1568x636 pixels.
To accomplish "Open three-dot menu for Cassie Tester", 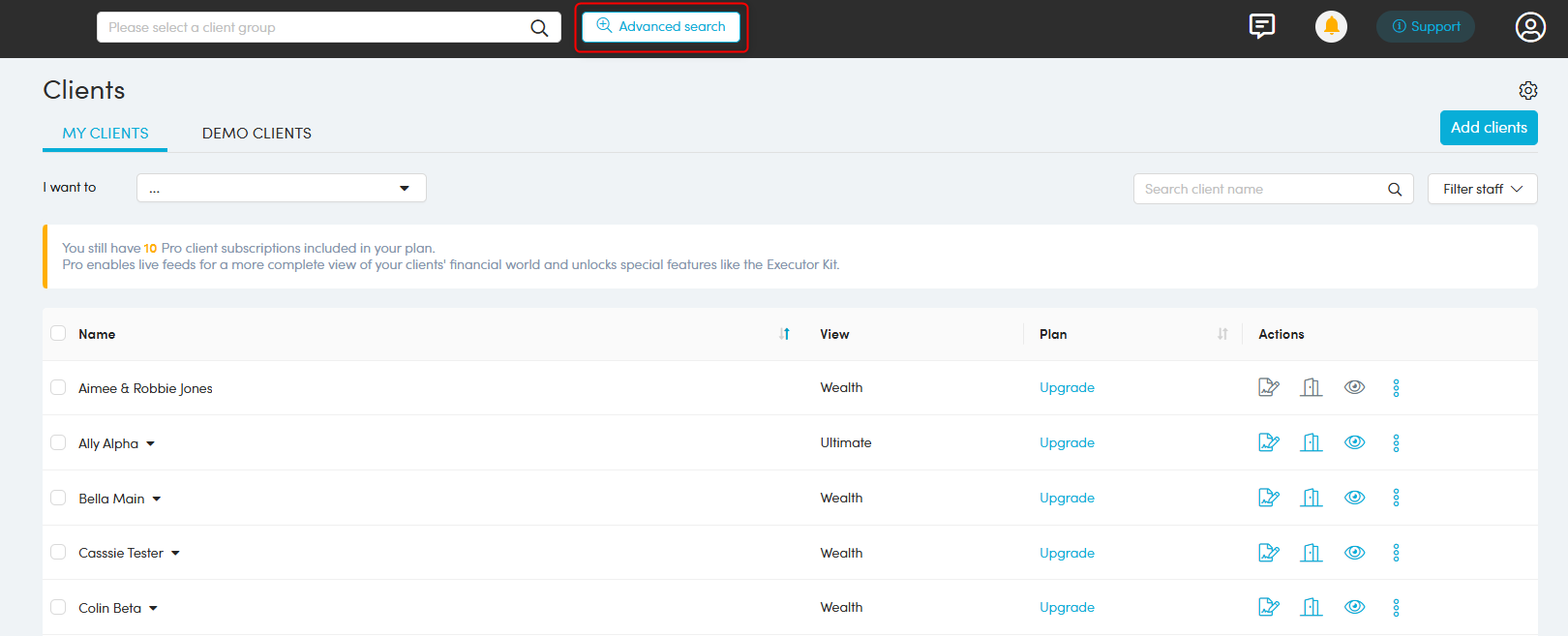I will pyautogui.click(x=1396, y=553).
